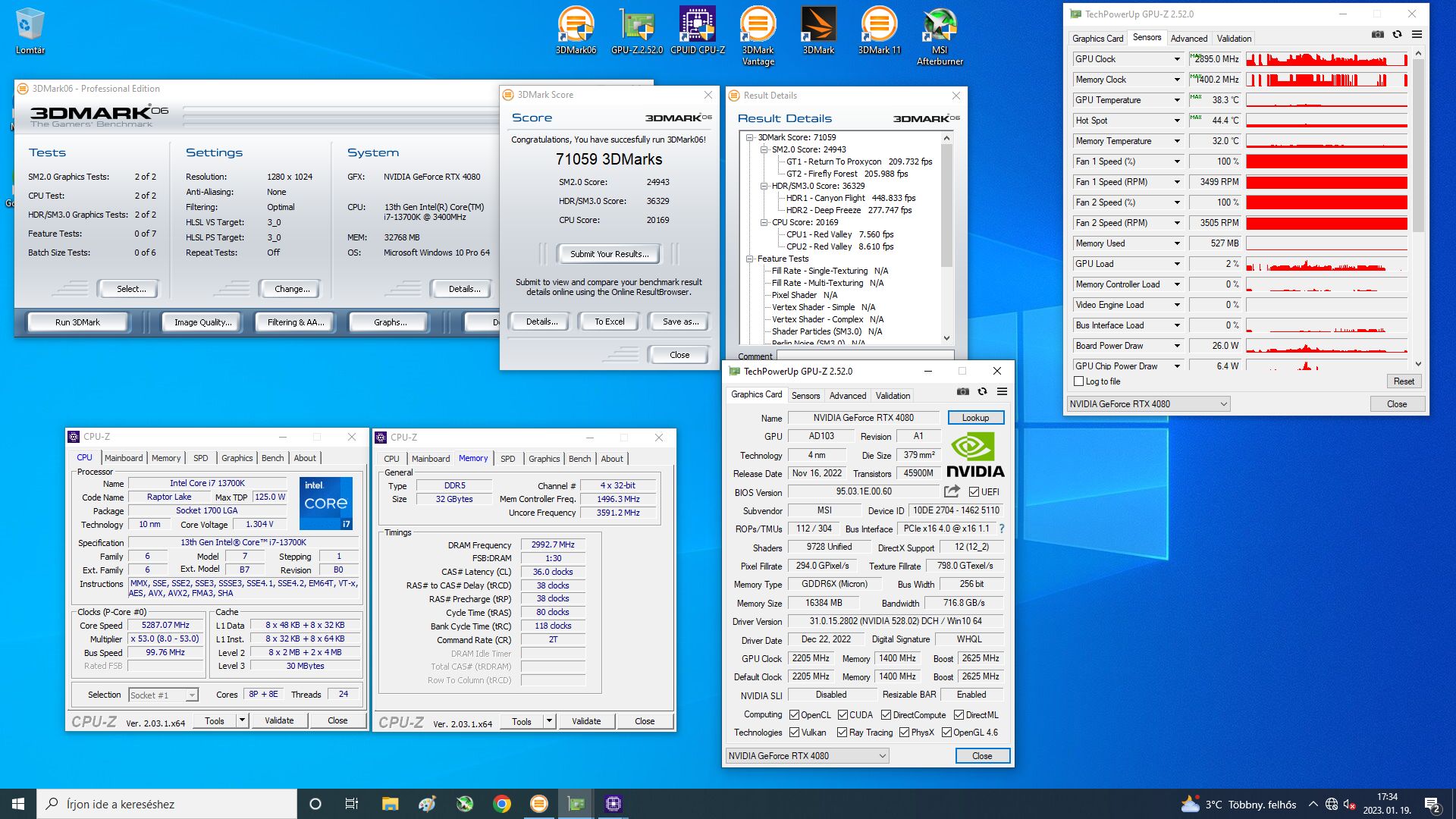Open GPU selector dropdown in GPU-Z Graphics Card window
The width and height of the screenshot is (1456, 819).
[807, 756]
